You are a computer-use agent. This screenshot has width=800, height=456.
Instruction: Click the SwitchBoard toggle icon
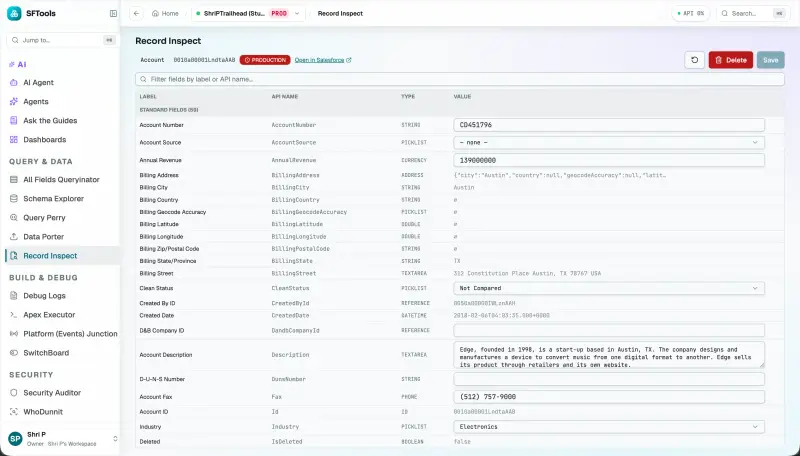(x=14, y=352)
